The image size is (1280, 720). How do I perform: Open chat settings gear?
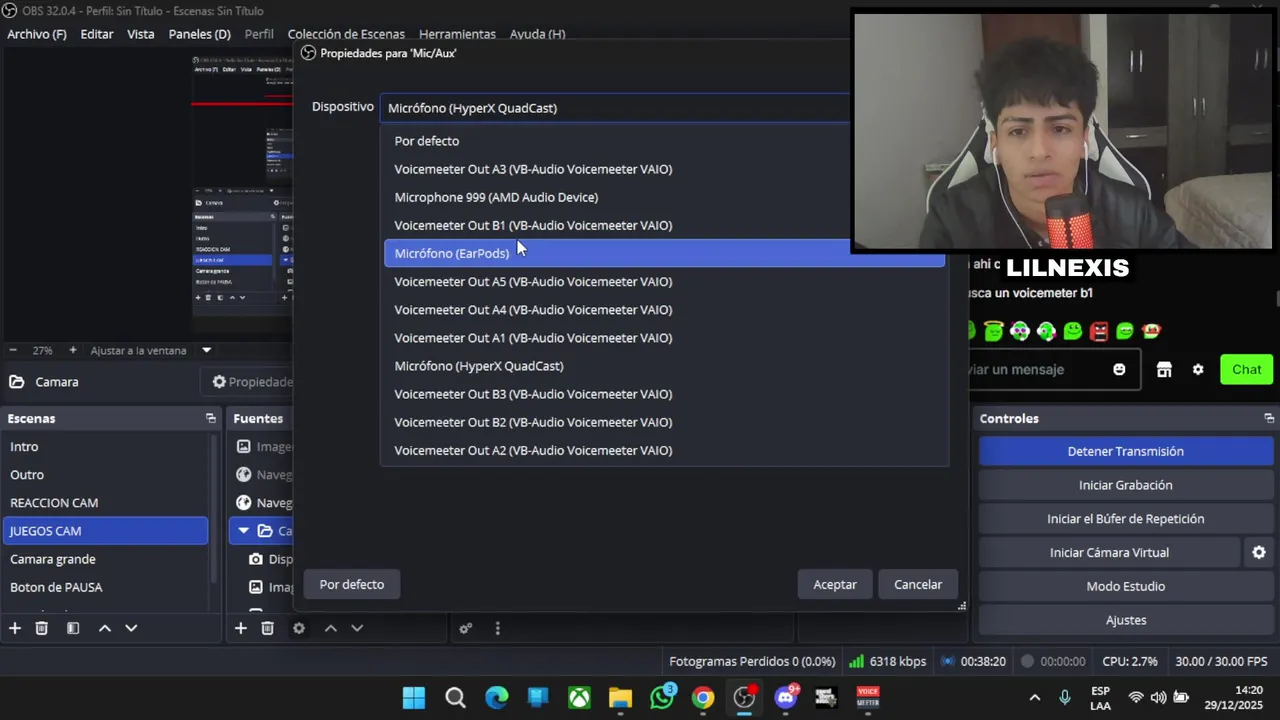1198,369
